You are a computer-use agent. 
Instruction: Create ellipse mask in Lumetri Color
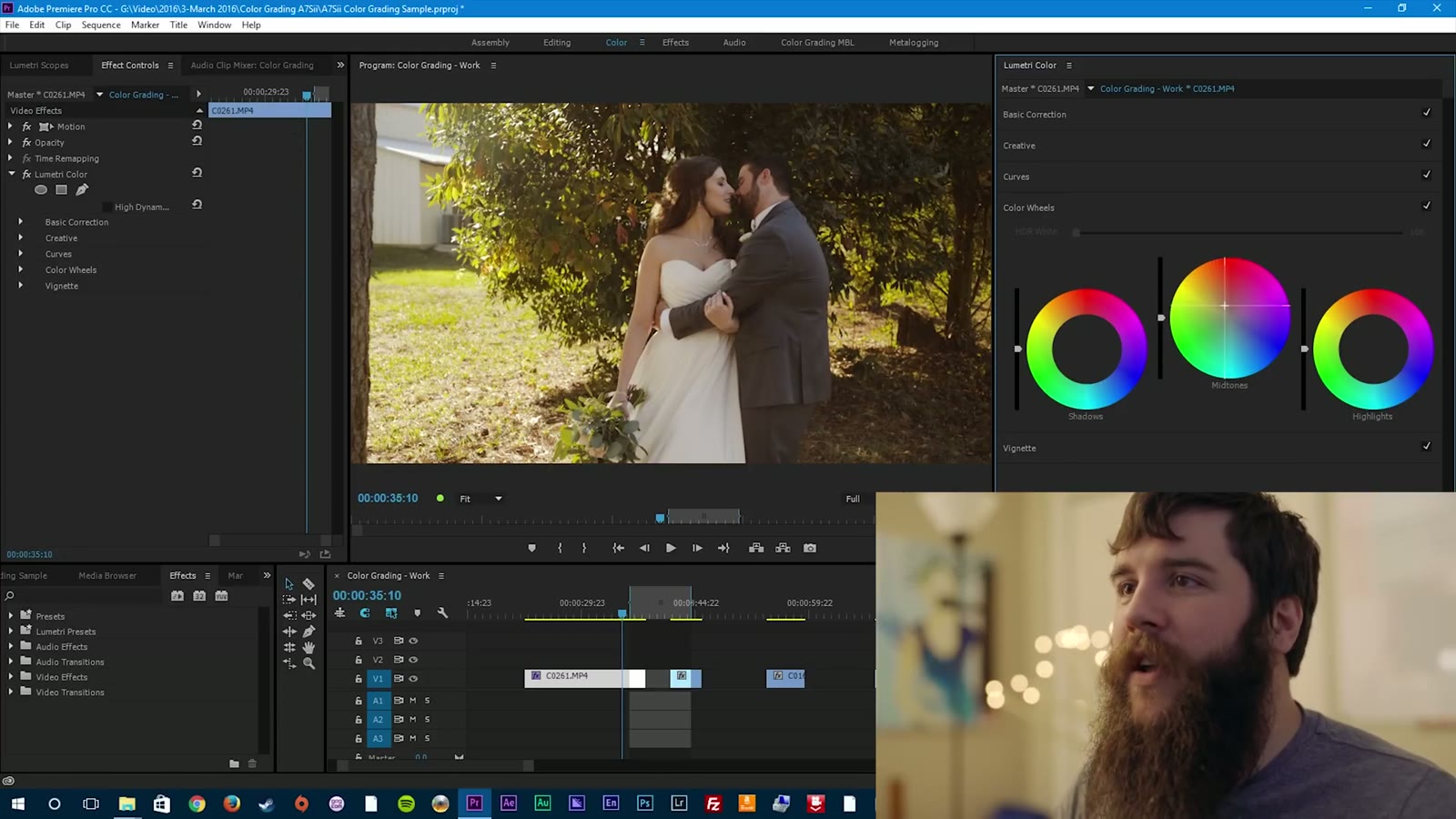tap(41, 190)
